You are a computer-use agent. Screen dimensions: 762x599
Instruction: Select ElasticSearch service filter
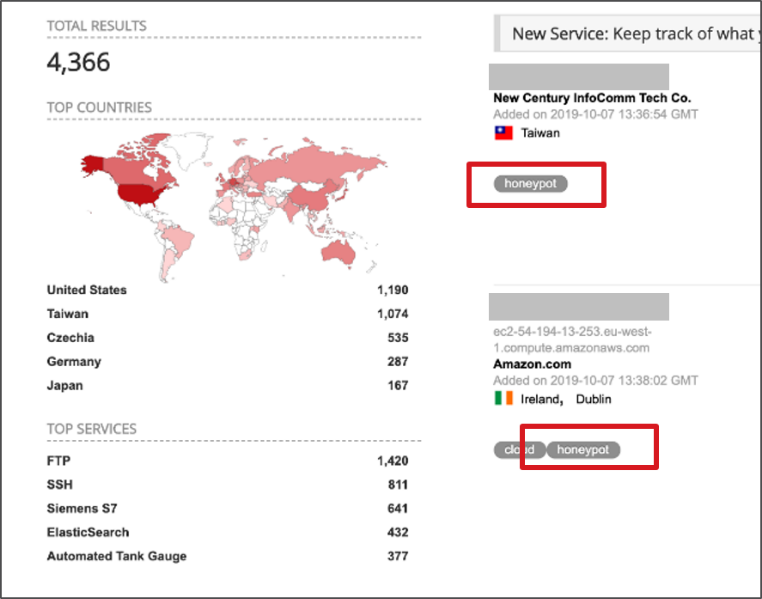pos(88,533)
